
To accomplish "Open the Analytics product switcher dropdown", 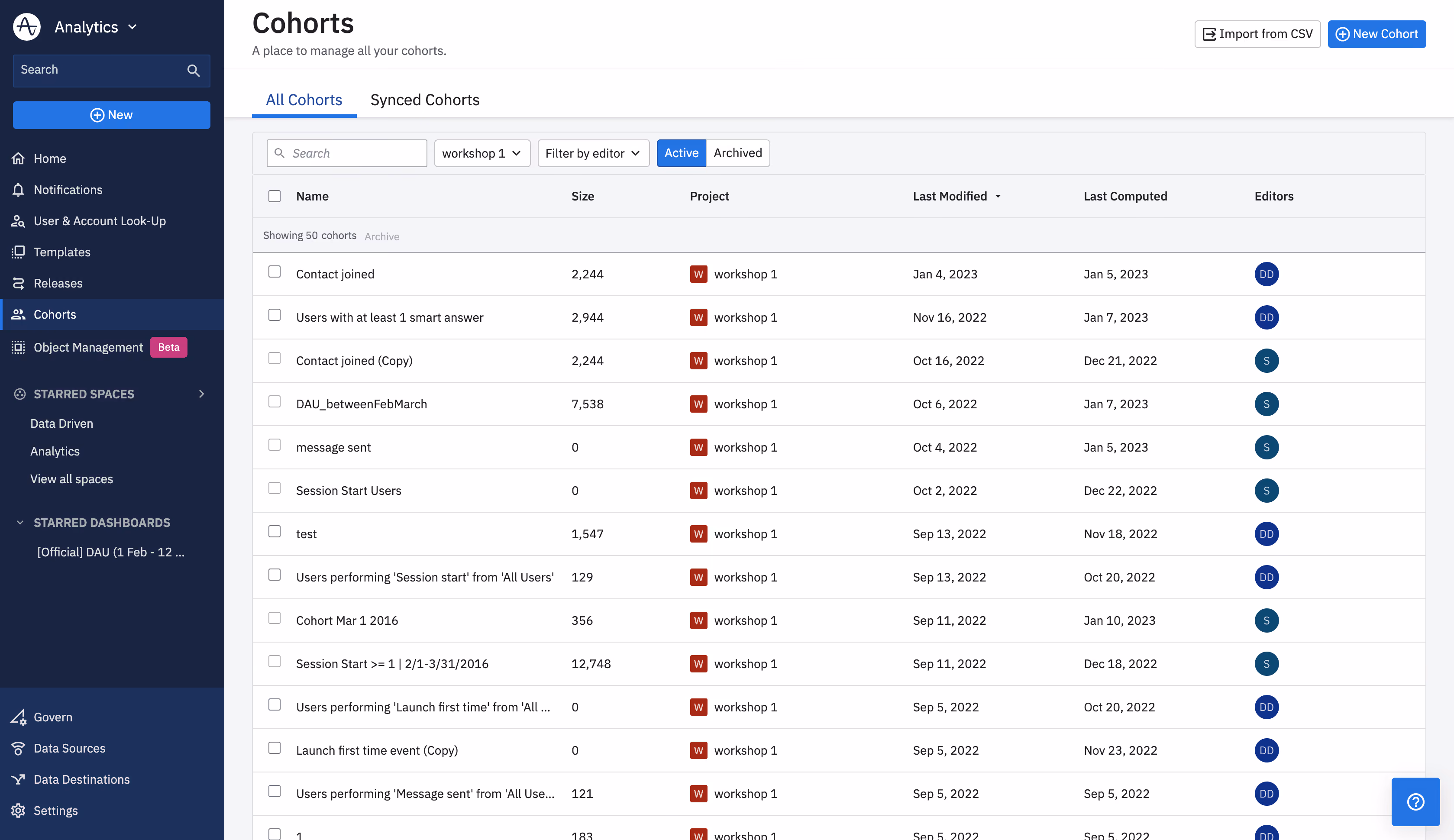I will pos(96,26).
